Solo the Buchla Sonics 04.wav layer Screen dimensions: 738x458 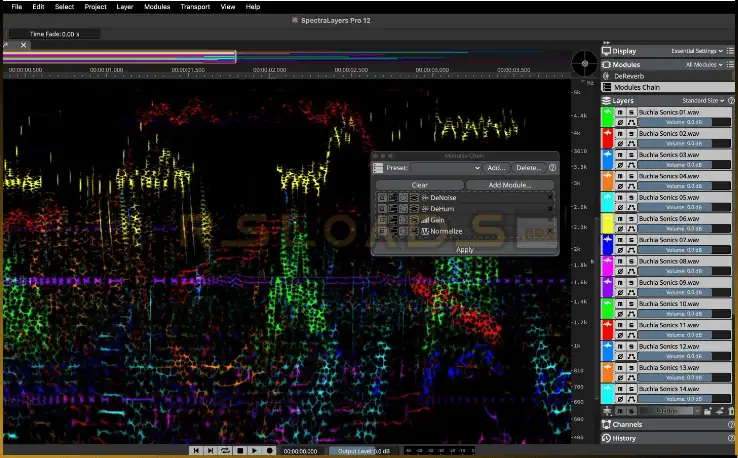(630, 176)
